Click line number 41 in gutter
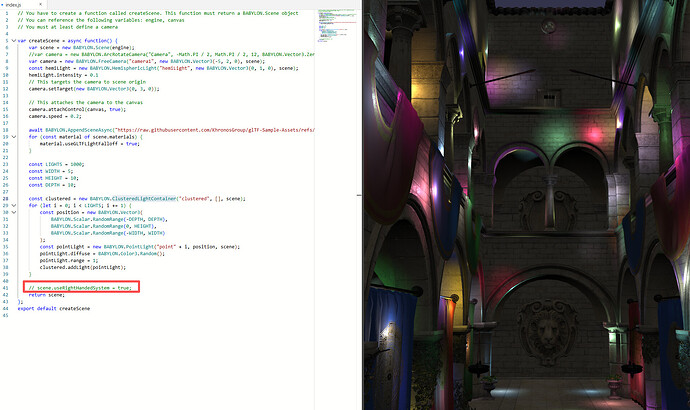 (6, 288)
